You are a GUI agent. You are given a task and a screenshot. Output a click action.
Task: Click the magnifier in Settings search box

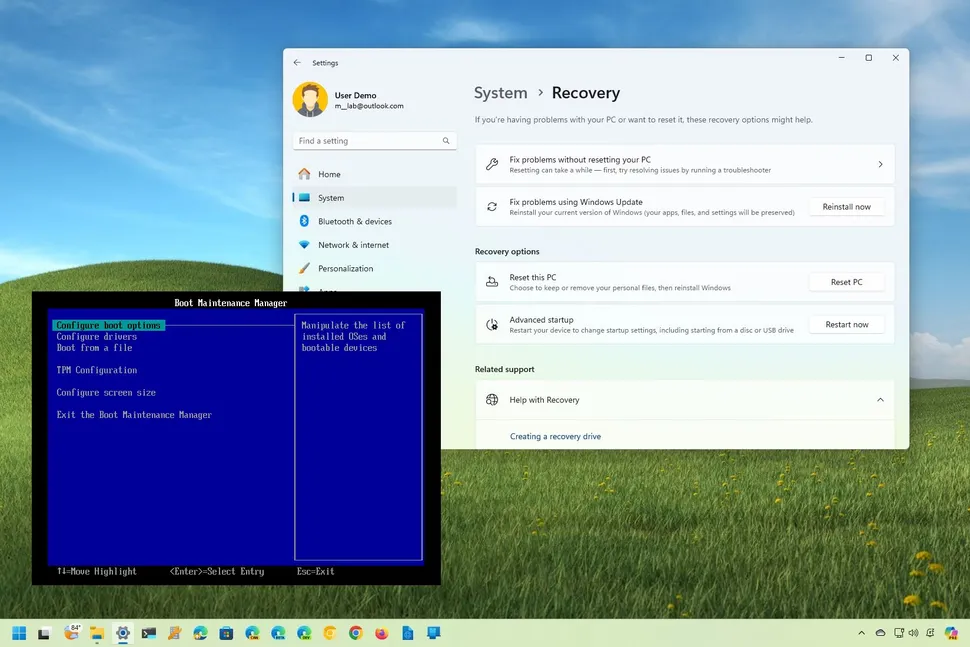[x=446, y=141]
